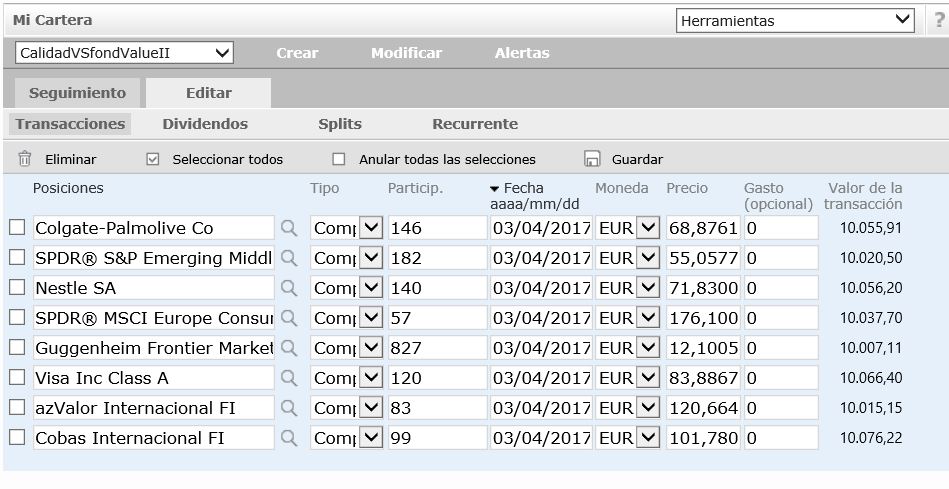
Task: Check the Seleccionar todos checkbox
Action: pos(153,159)
